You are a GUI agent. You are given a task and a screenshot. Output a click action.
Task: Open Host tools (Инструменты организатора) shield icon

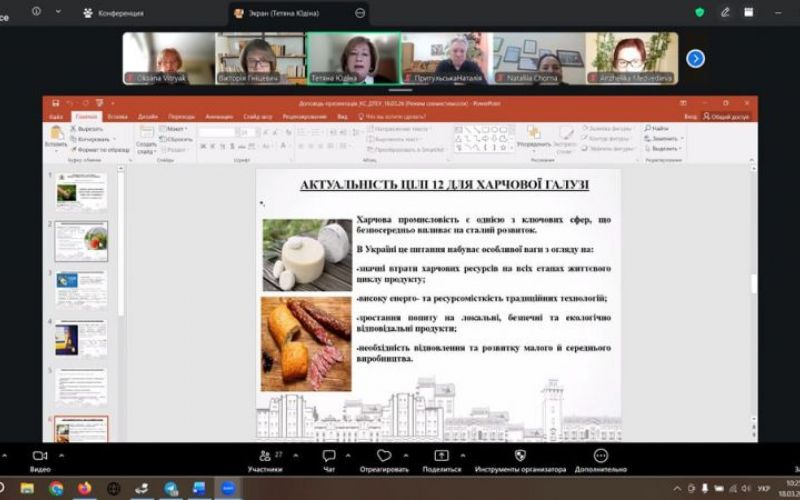(x=520, y=456)
